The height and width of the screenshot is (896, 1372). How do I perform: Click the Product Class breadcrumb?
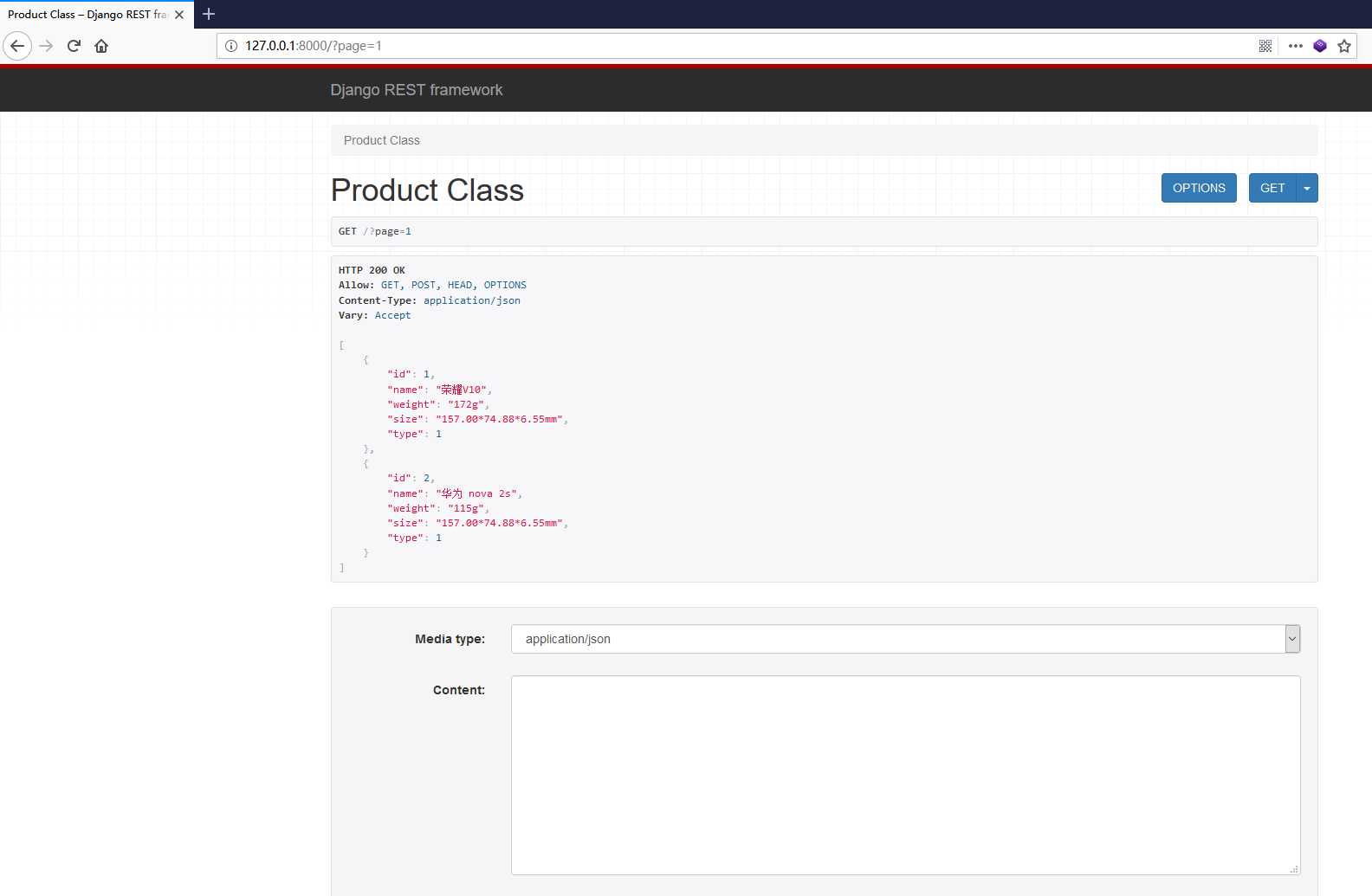[x=382, y=140]
